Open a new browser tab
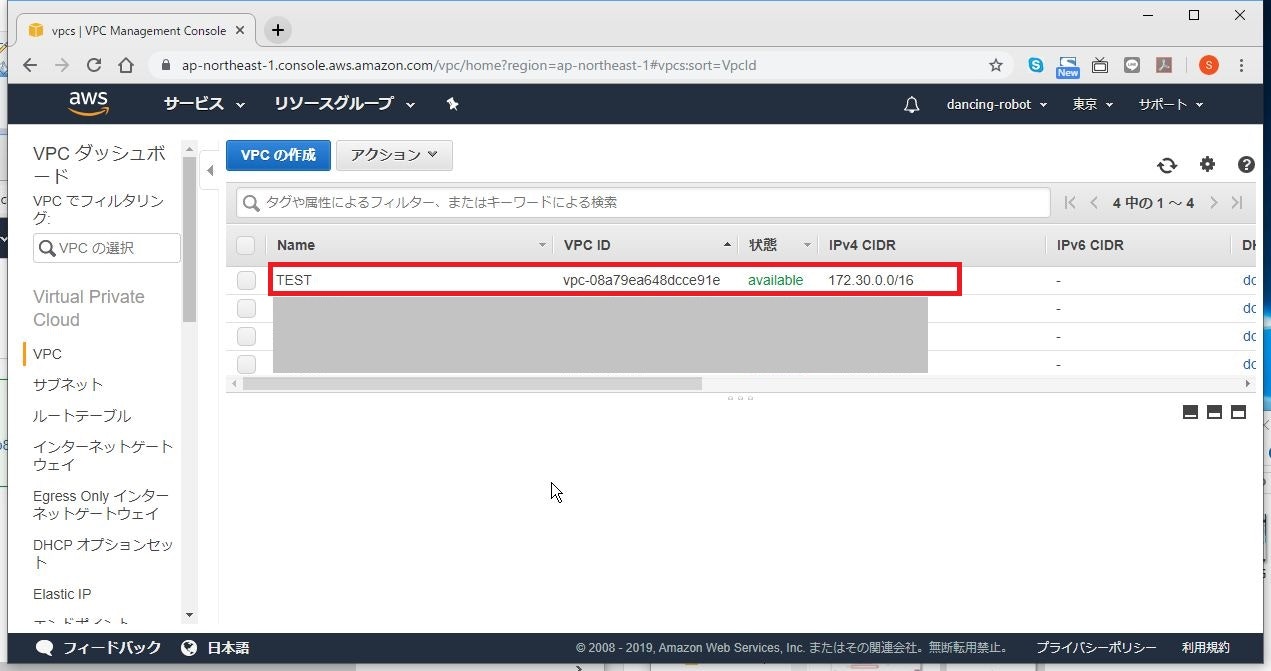 click(278, 30)
